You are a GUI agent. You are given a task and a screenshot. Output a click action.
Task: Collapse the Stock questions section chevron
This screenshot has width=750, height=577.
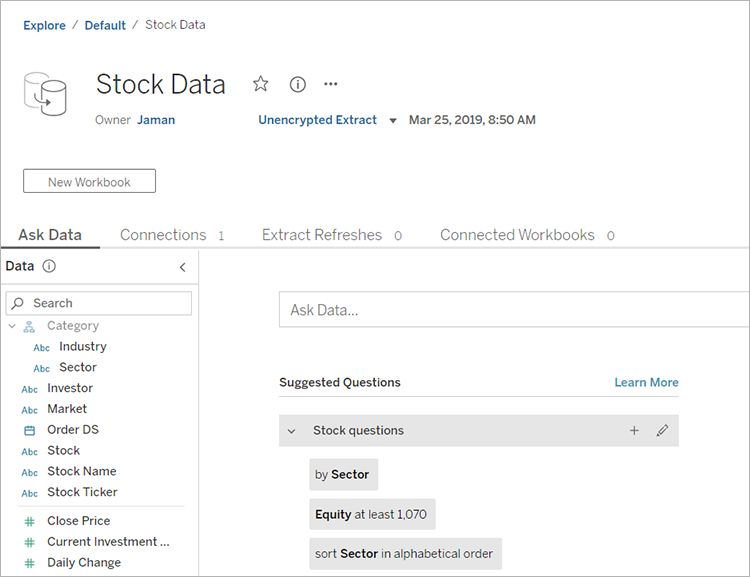pos(291,431)
